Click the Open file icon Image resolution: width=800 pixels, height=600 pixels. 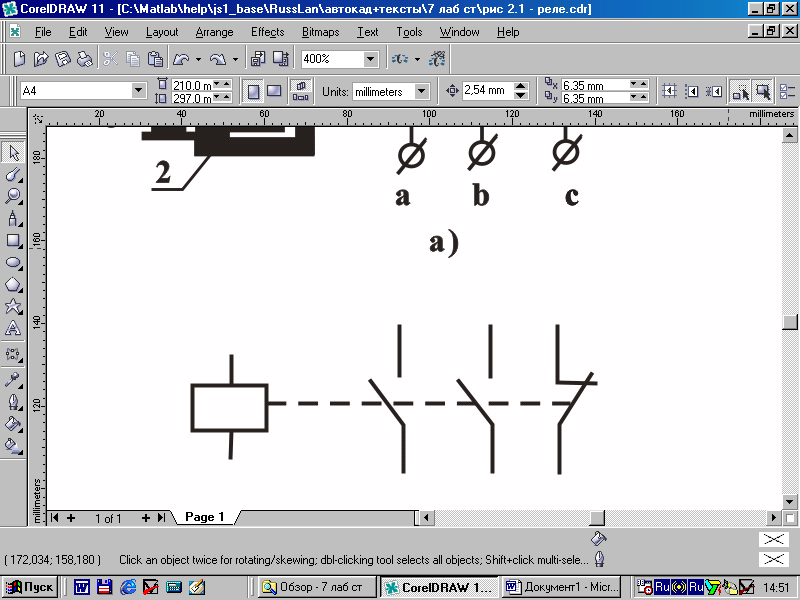click(41, 59)
